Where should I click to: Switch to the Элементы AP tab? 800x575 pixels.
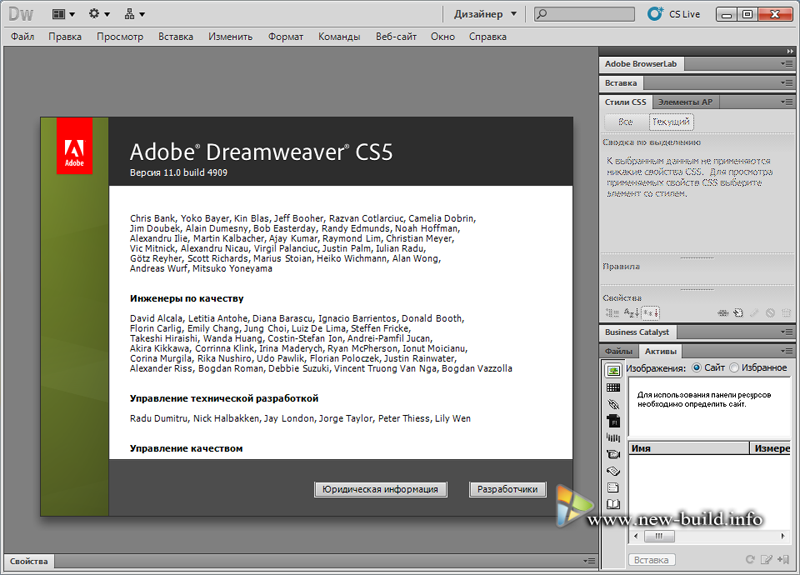(685, 102)
